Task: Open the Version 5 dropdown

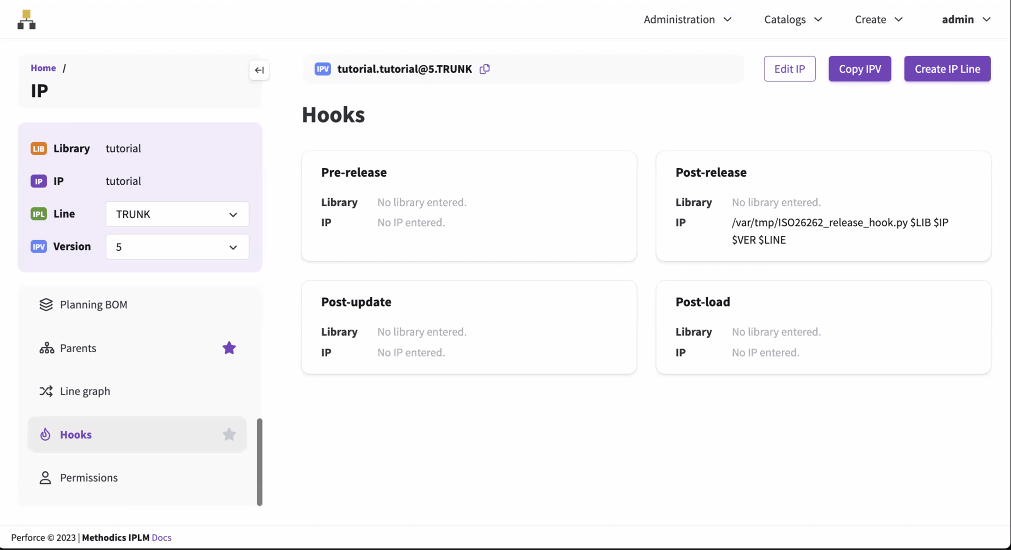Action: pos(177,247)
